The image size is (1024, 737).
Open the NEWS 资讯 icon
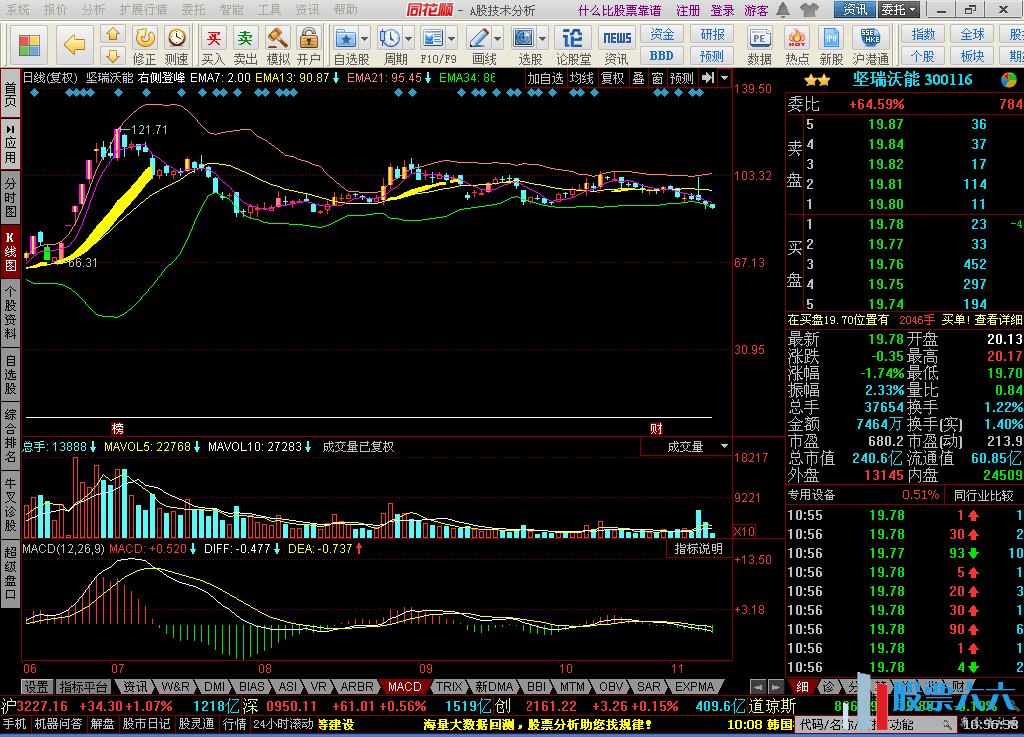point(616,46)
